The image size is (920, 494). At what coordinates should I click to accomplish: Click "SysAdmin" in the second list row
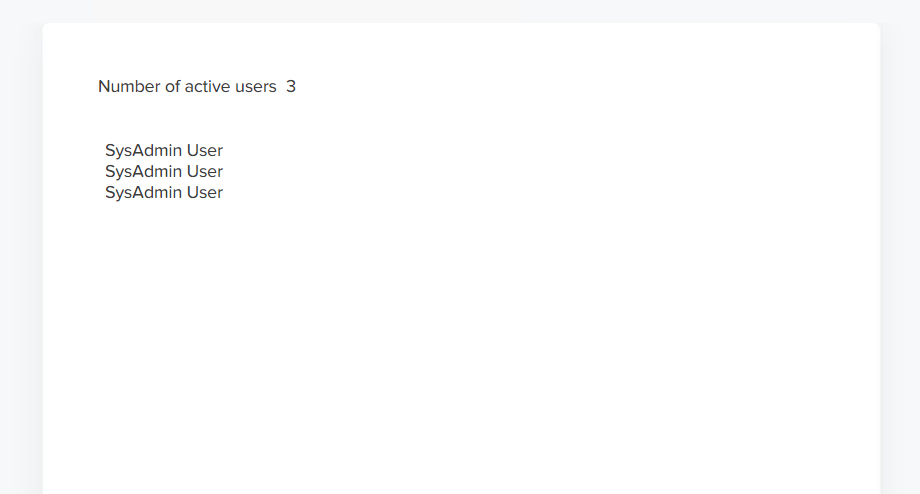[x=144, y=172]
